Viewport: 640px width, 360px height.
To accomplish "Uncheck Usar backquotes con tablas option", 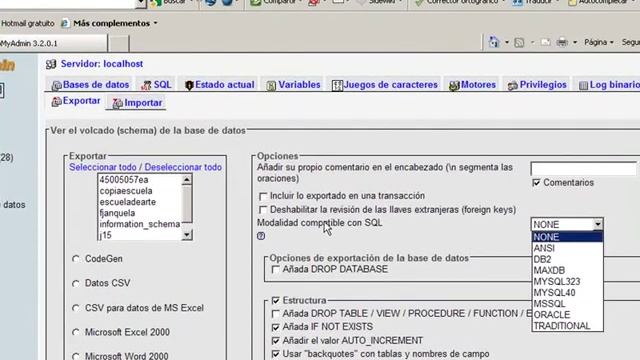I will (x=276, y=354).
